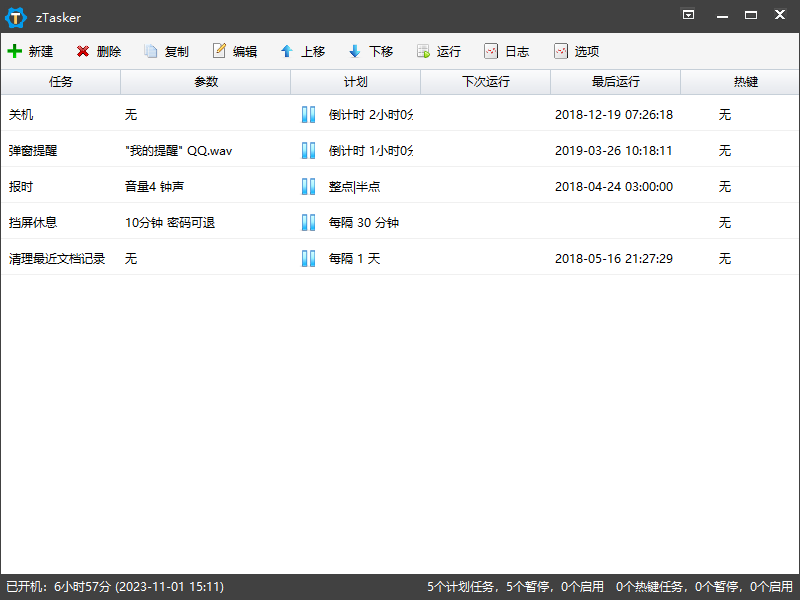Toggle pause icon for 关机 task
This screenshot has height=600, width=800.
tap(308, 115)
